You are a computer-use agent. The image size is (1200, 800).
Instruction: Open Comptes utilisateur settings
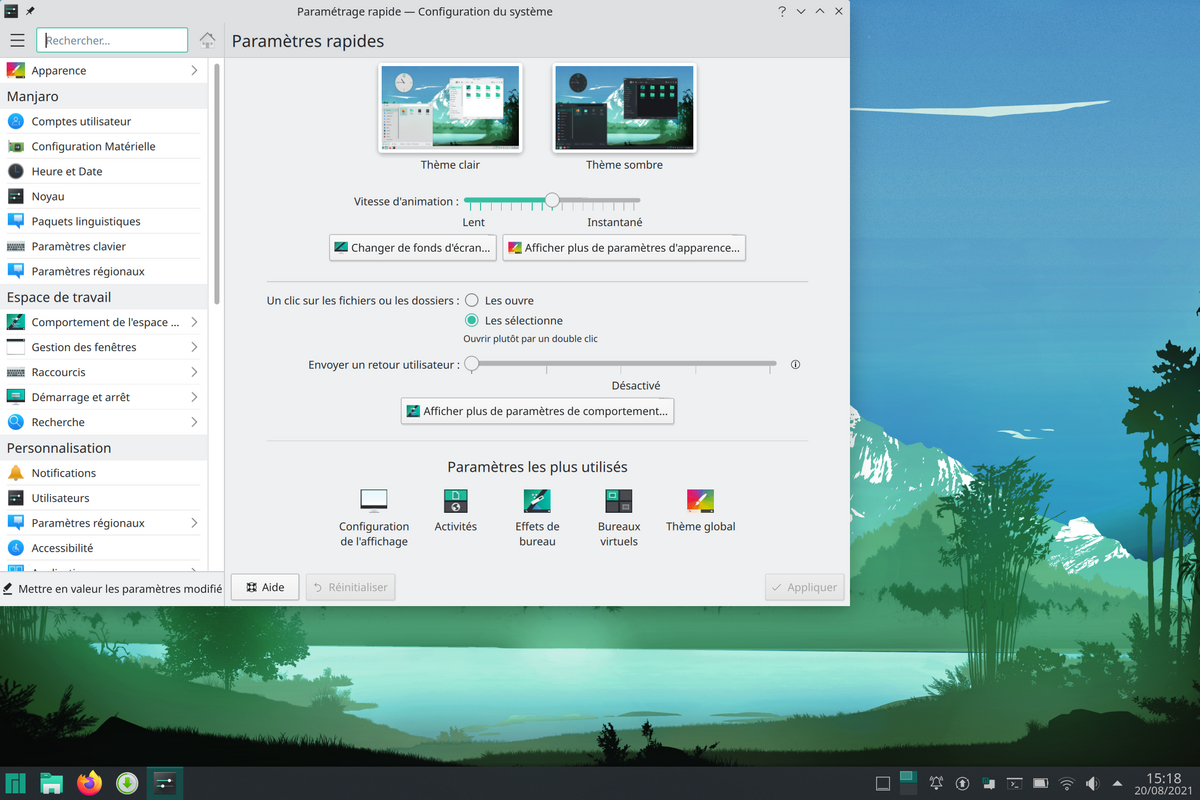103,121
